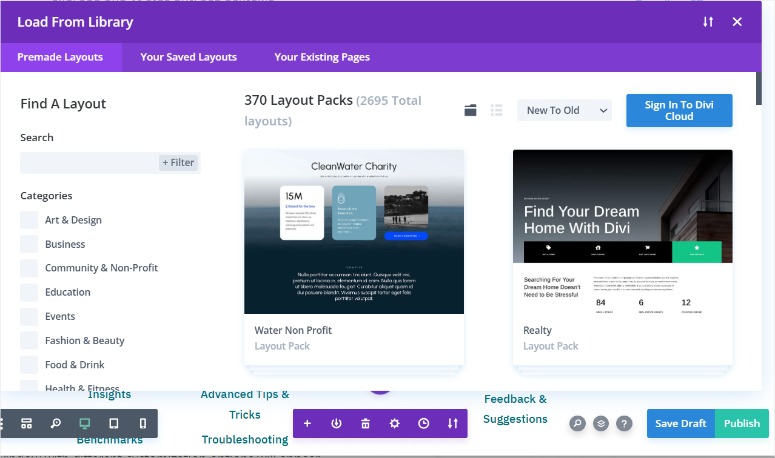Check the Events category
Viewport: 775px width, 458px height.
coord(29,316)
